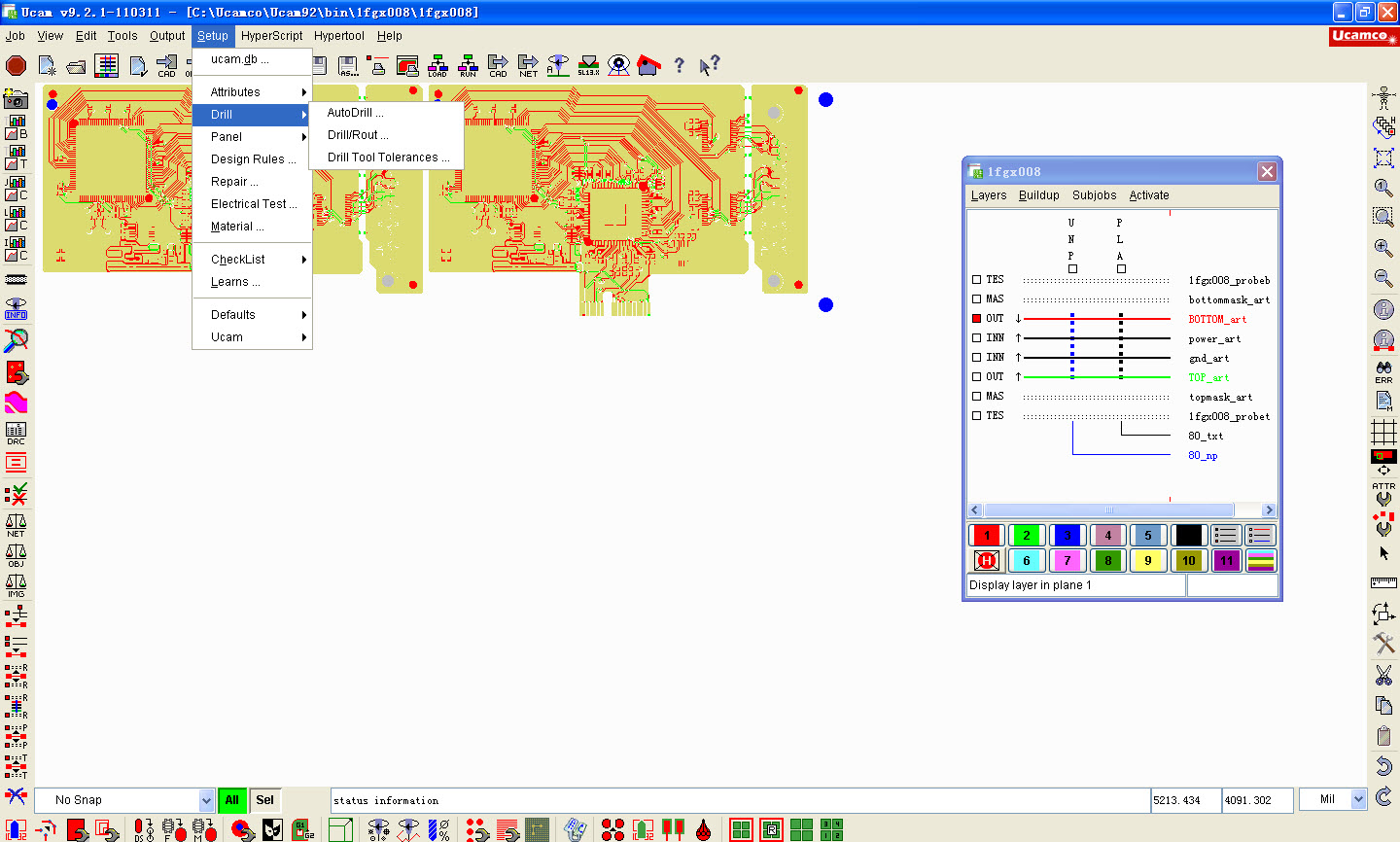Screen dimensions: 1400x842
Task: Expand the Defaults submenu
Action: pyautogui.click(x=253, y=315)
